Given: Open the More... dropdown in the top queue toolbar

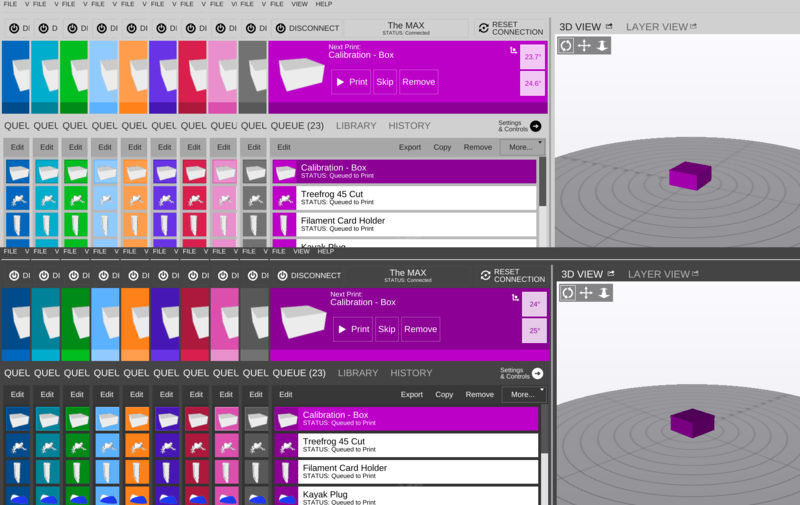Looking at the screenshot, I should 520,147.
